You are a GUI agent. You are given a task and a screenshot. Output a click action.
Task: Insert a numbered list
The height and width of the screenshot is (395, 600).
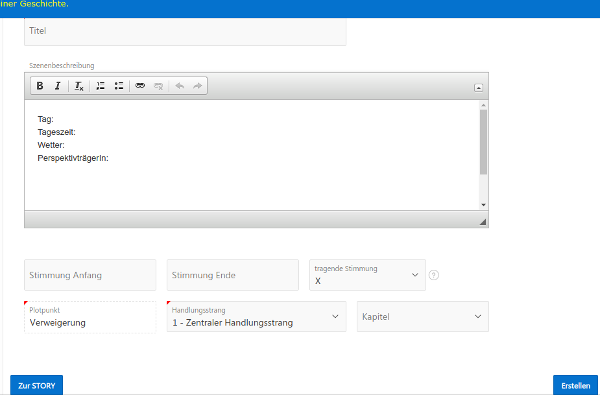[100, 86]
